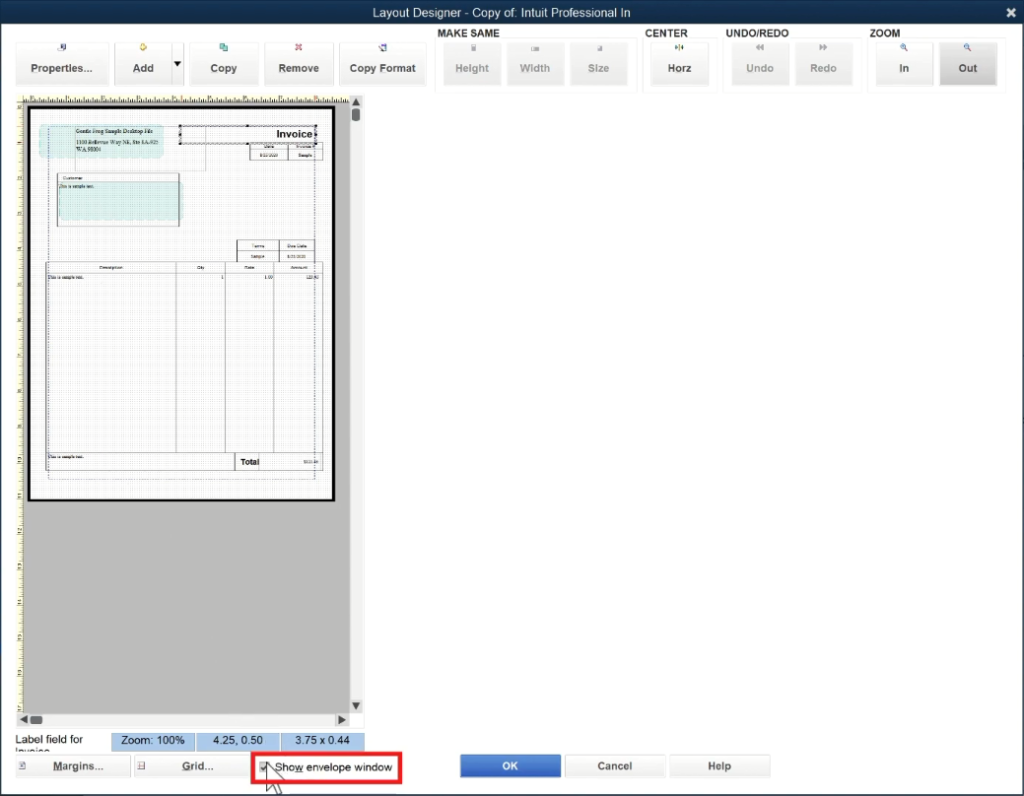This screenshot has width=1024, height=796.
Task: Confirm changes with the OK button
Action: click(510, 765)
